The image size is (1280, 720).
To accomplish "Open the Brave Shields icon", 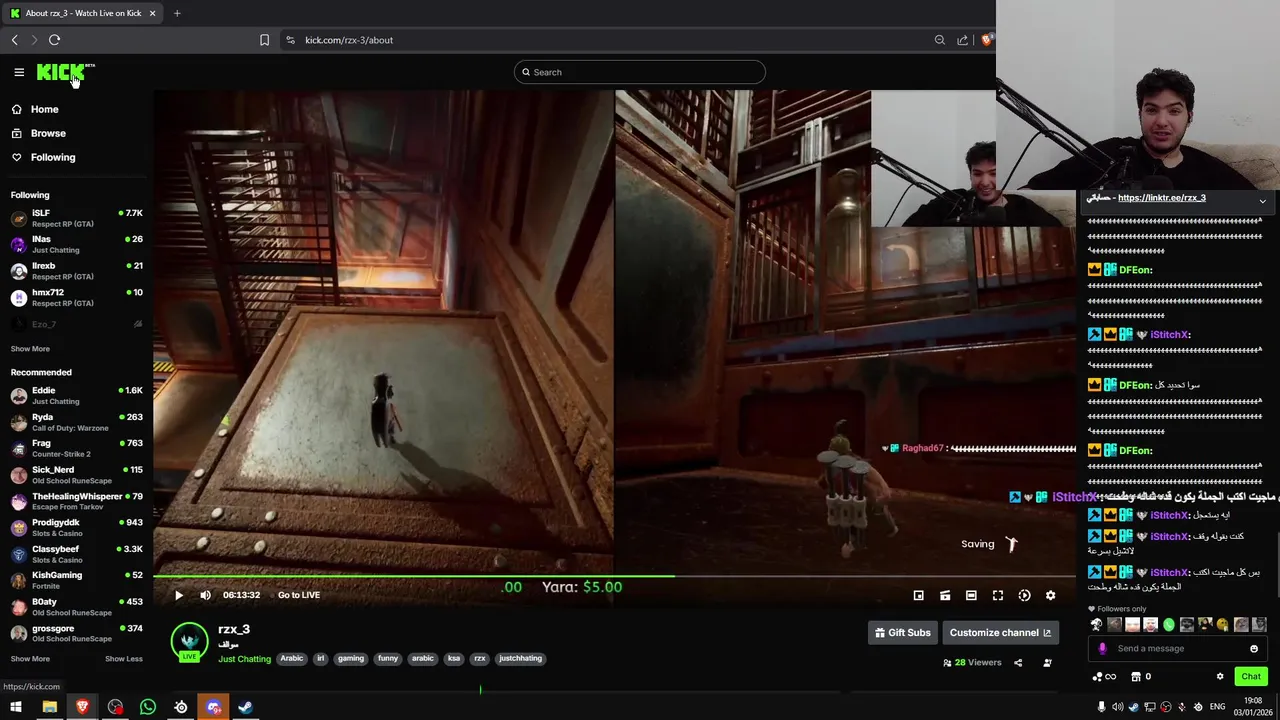I will (x=986, y=40).
